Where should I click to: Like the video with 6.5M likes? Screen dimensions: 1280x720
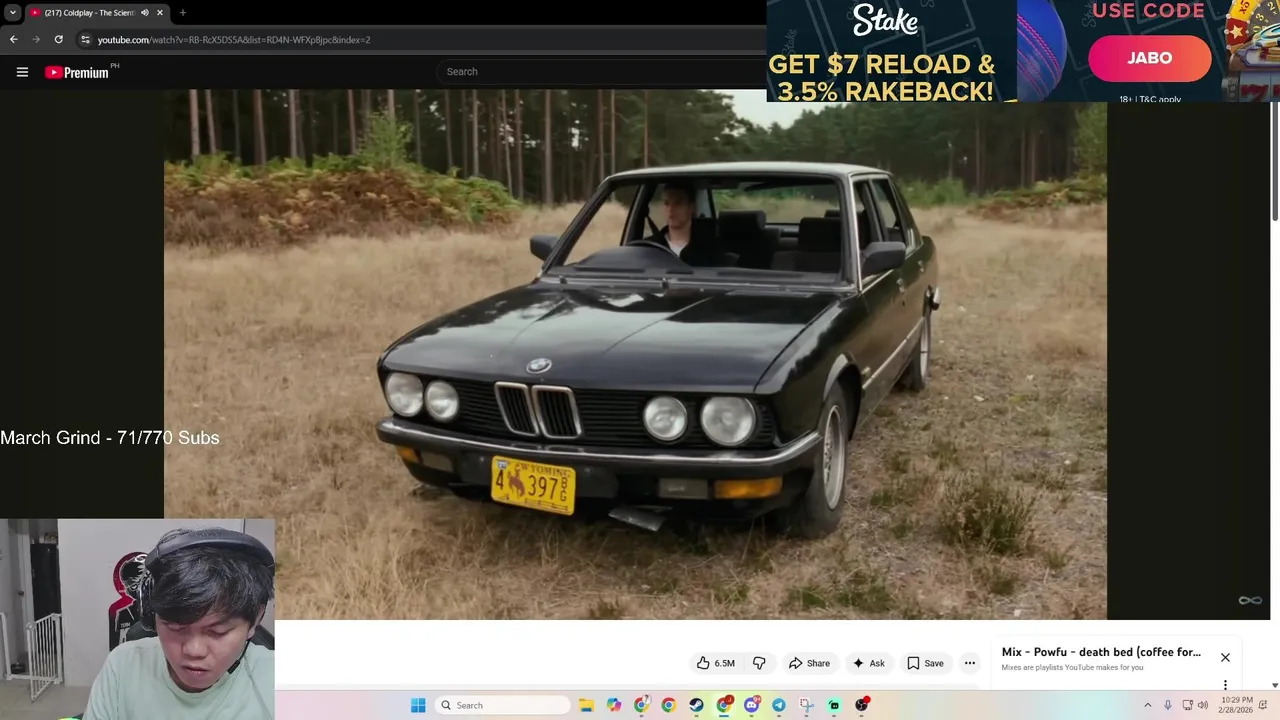click(x=716, y=663)
